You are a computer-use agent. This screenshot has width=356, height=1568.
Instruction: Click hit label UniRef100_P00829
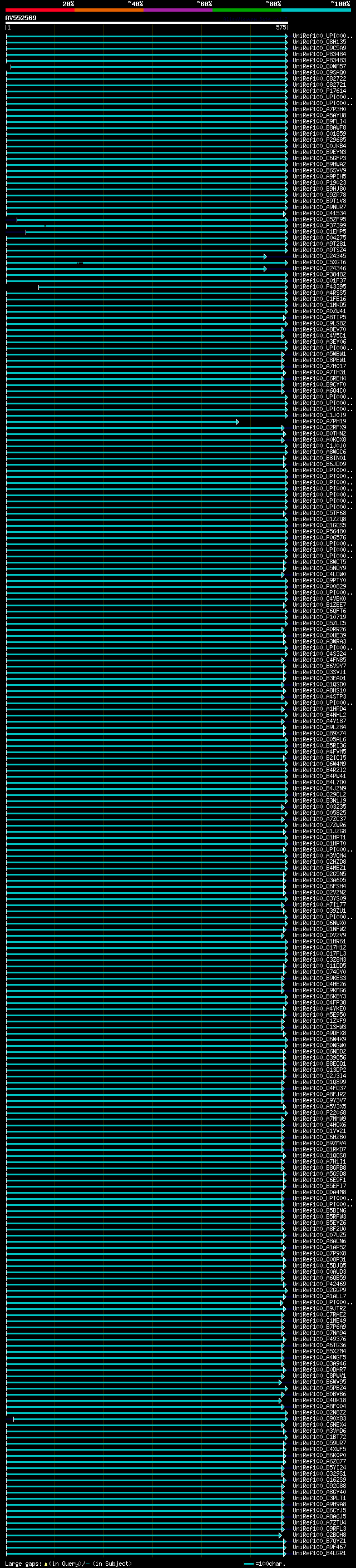tap(319, 587)
